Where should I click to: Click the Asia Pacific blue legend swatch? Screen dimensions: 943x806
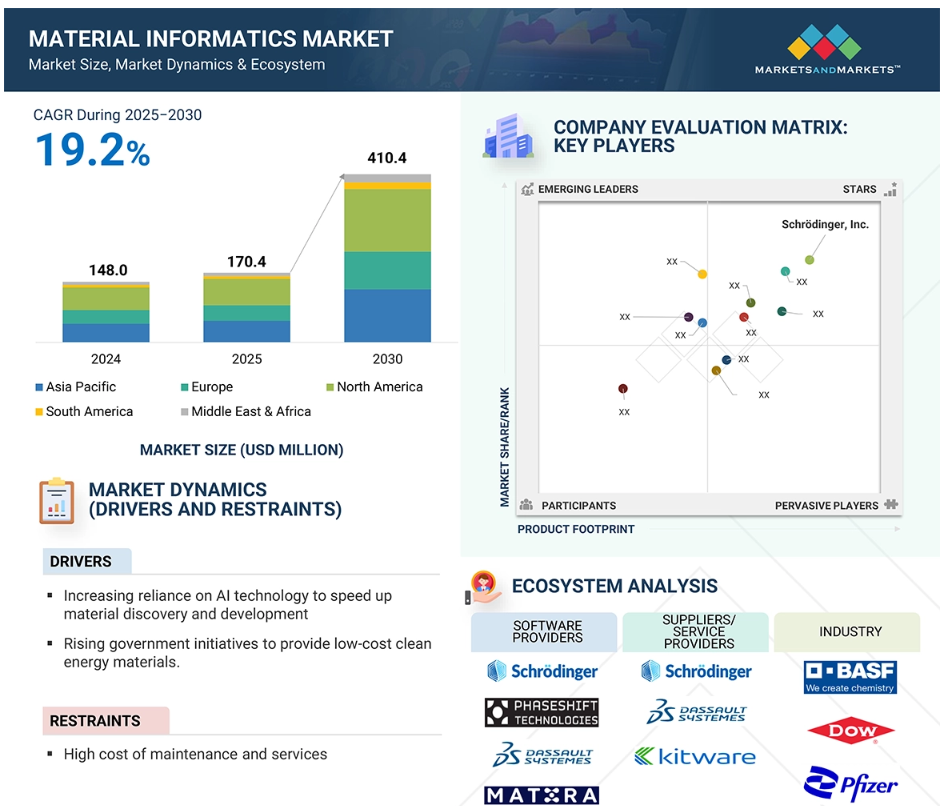(x=39, y=387)
